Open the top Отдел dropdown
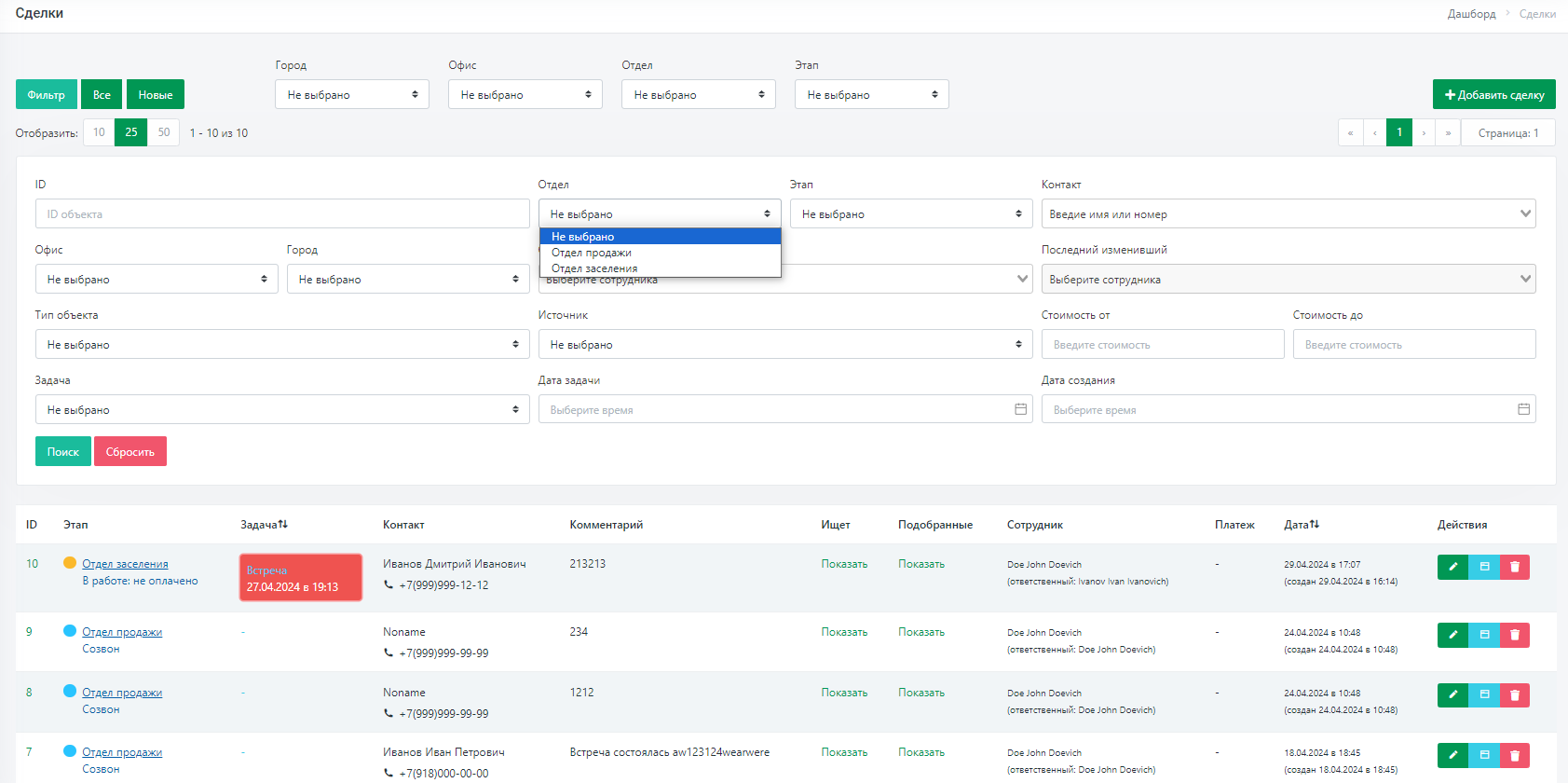Viewport: 1568px width, 783px height. point(699,94)
